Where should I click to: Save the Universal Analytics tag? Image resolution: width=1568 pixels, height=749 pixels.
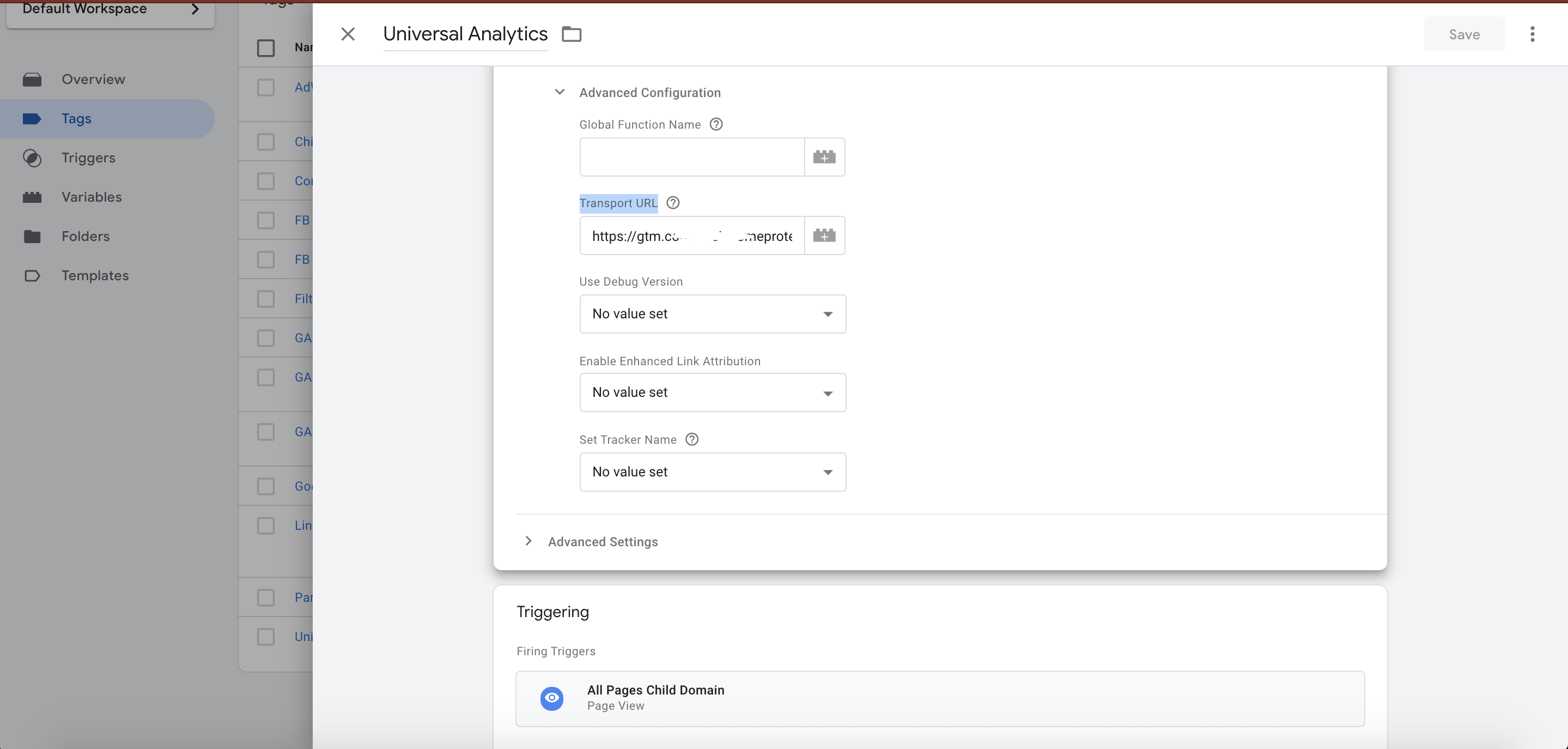1463,34
